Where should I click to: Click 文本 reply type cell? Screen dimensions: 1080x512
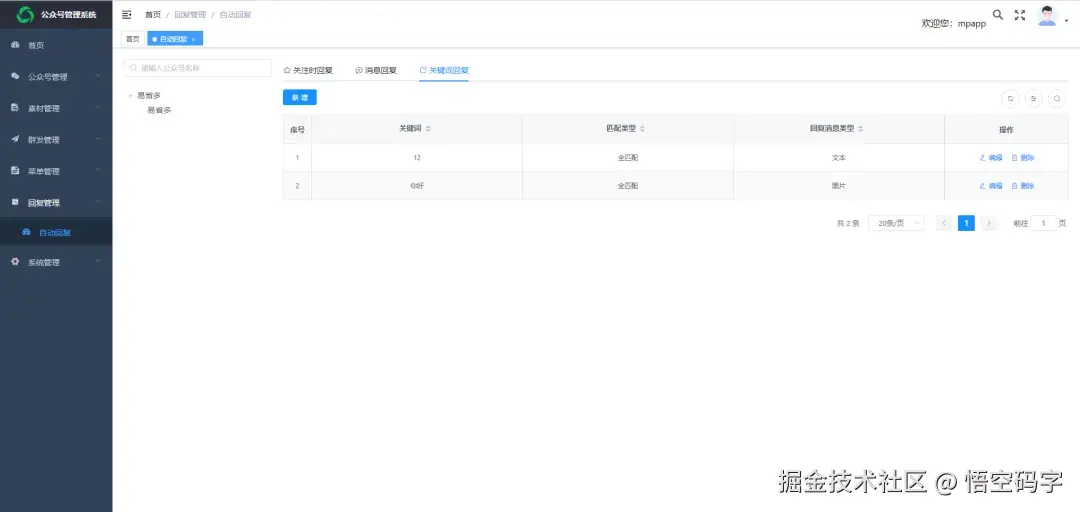(x=838, y=158)
